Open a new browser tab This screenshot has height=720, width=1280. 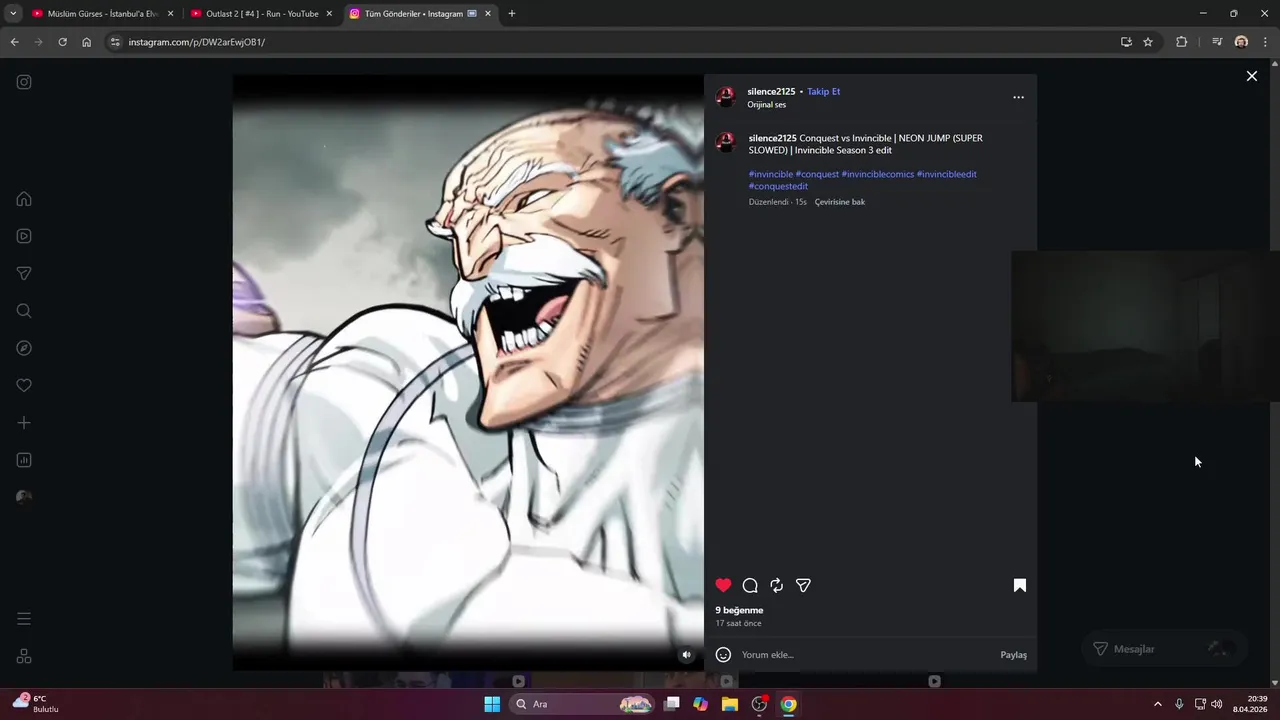512,14
